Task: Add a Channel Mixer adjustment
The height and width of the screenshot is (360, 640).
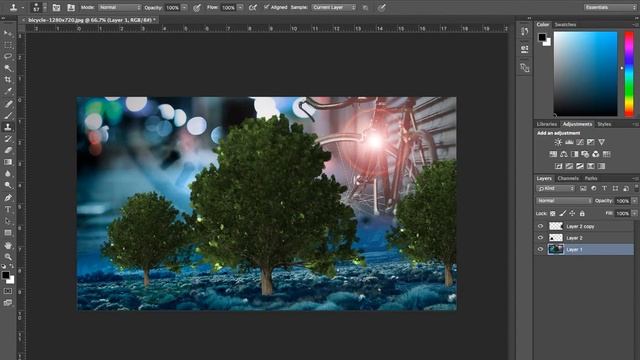Action: [x=596, y=154]
